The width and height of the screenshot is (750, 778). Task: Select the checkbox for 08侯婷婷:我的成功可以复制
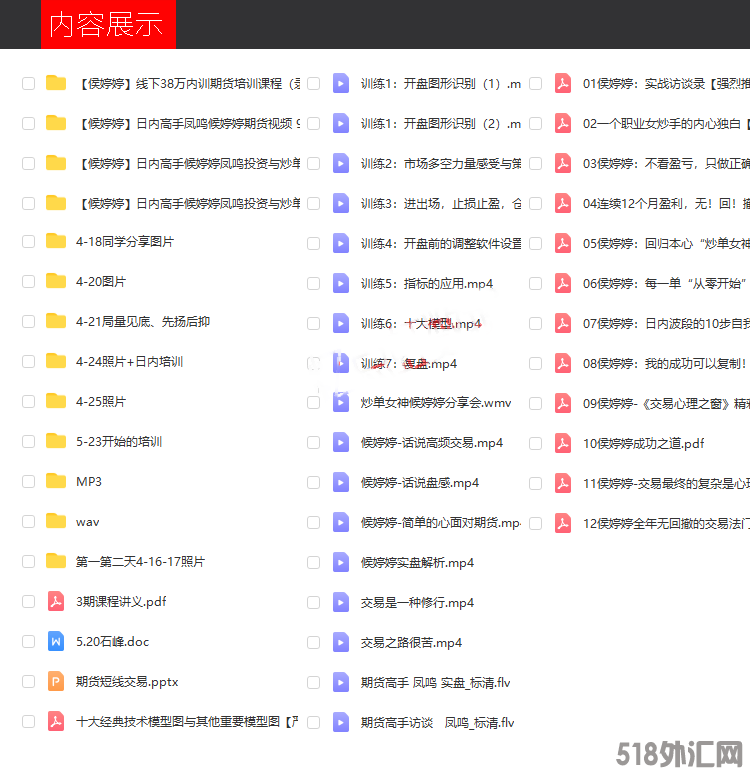[536, 364]
